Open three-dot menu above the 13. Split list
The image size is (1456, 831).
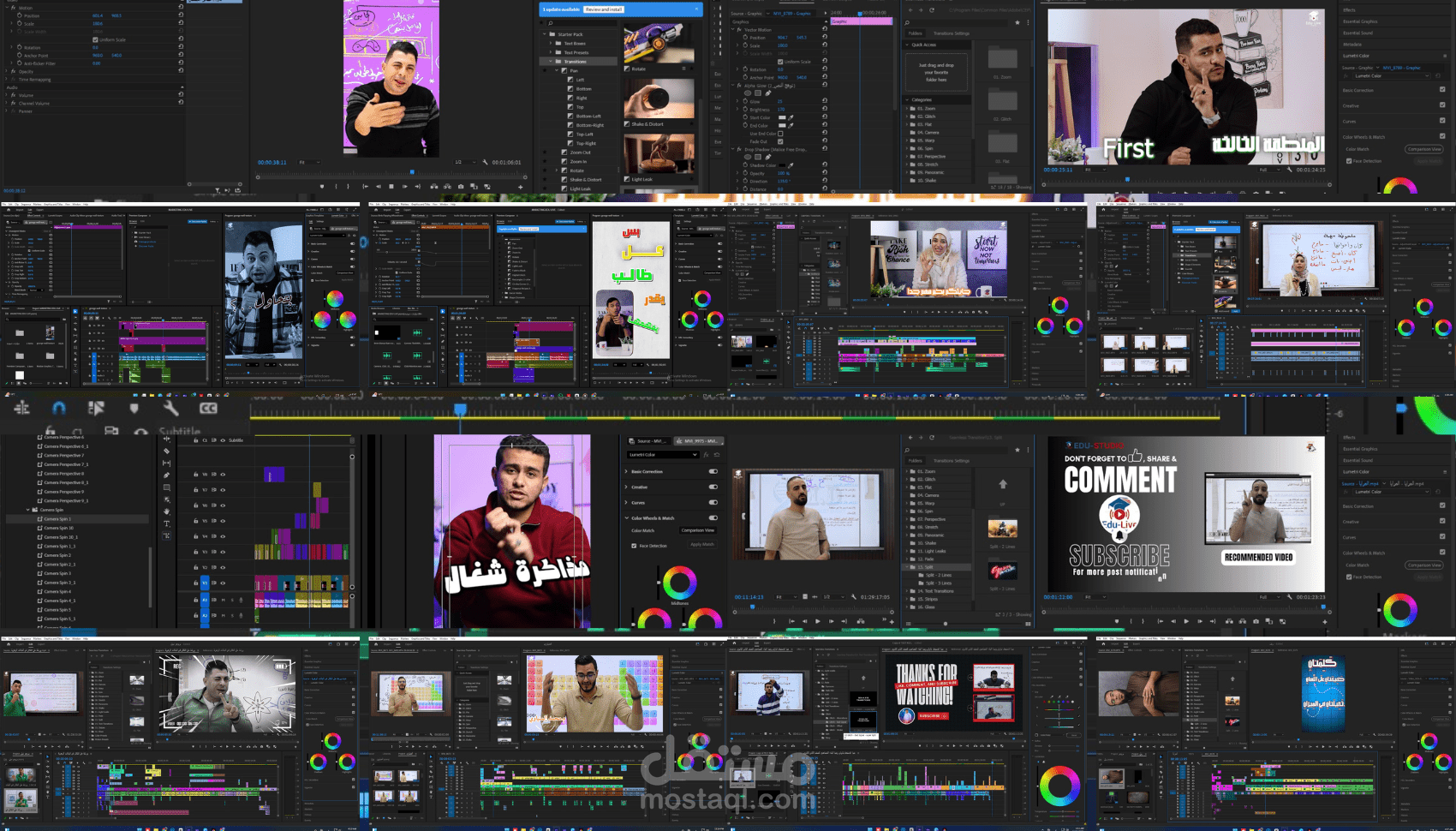(1028, 449)
